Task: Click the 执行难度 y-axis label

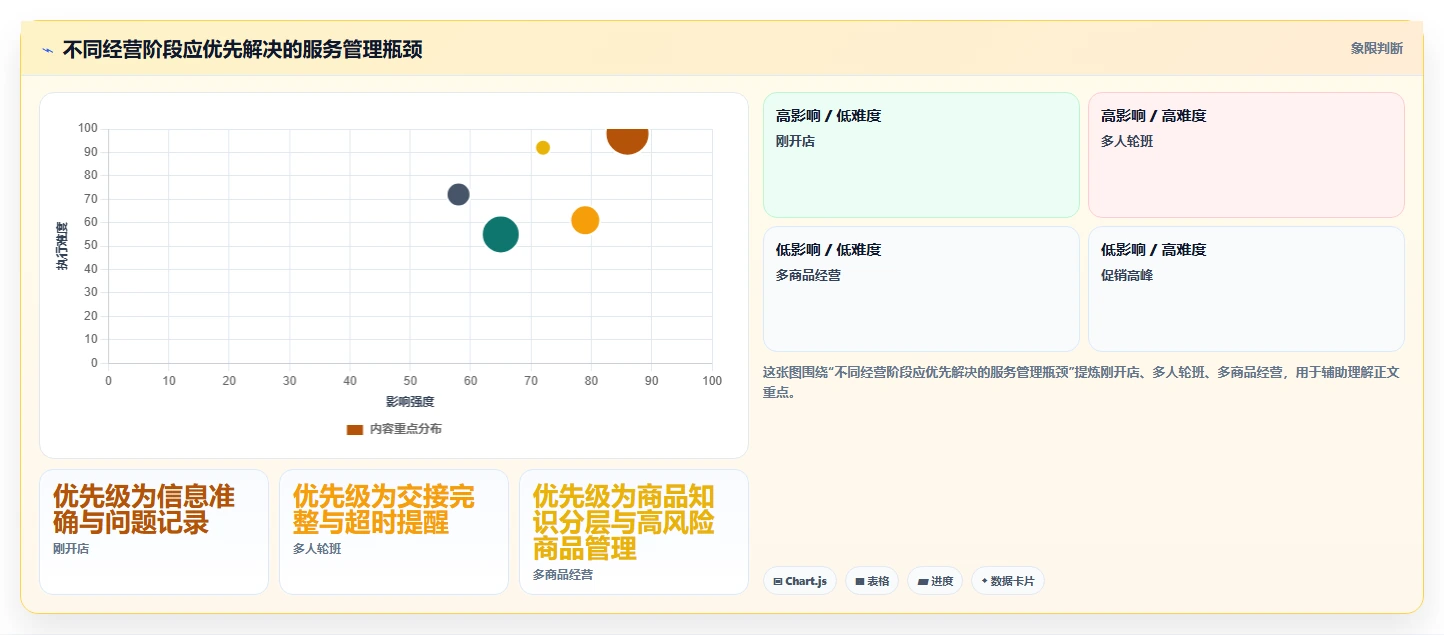Action: [x=62, y=246]
